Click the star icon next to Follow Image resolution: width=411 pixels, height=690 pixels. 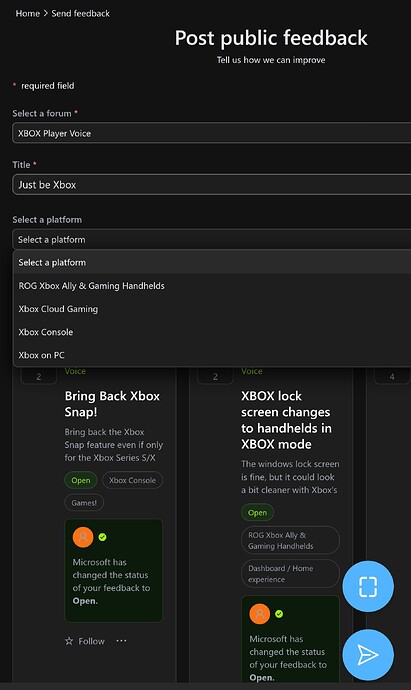[x=69, y=641]
